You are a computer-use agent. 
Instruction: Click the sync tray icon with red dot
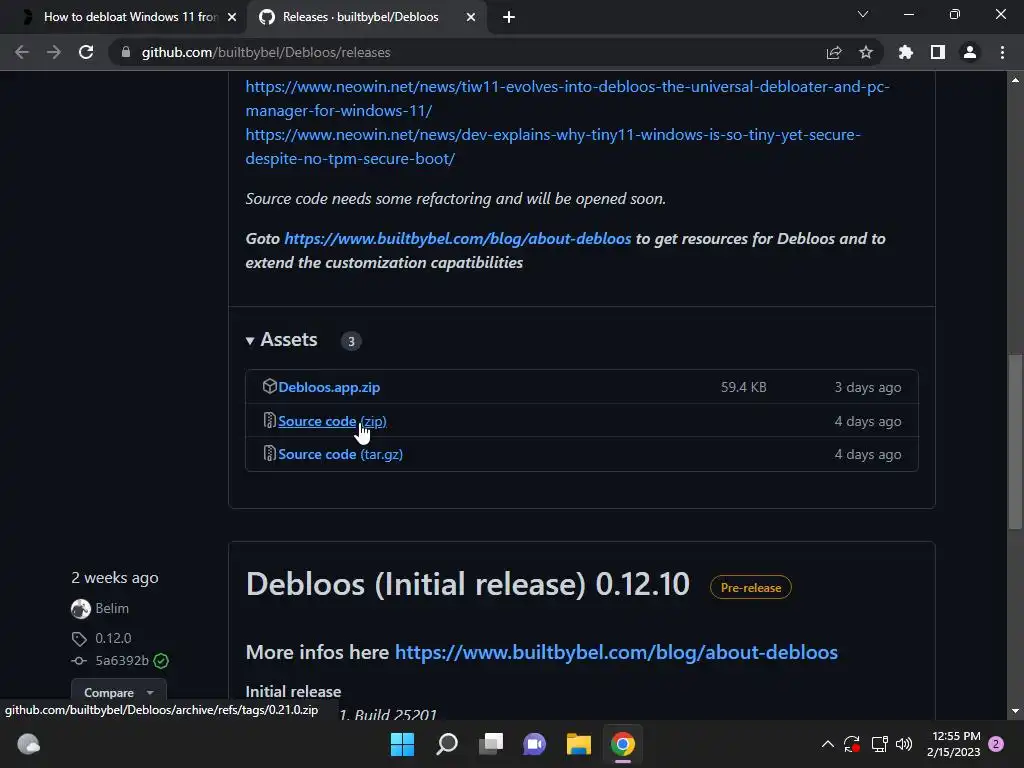(852, 744)
